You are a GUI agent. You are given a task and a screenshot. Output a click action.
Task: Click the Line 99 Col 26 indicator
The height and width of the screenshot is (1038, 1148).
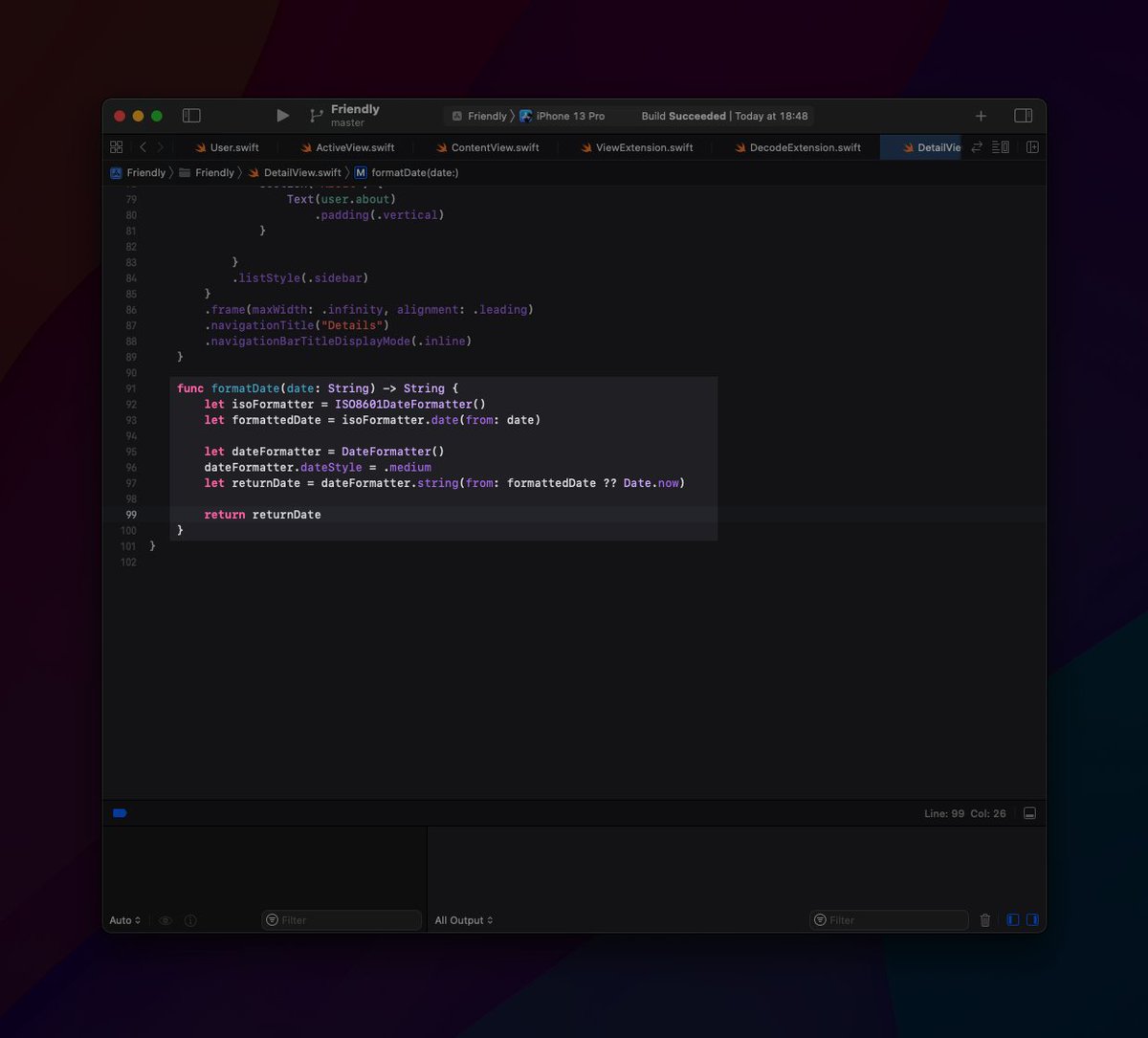tap(964, 813)
